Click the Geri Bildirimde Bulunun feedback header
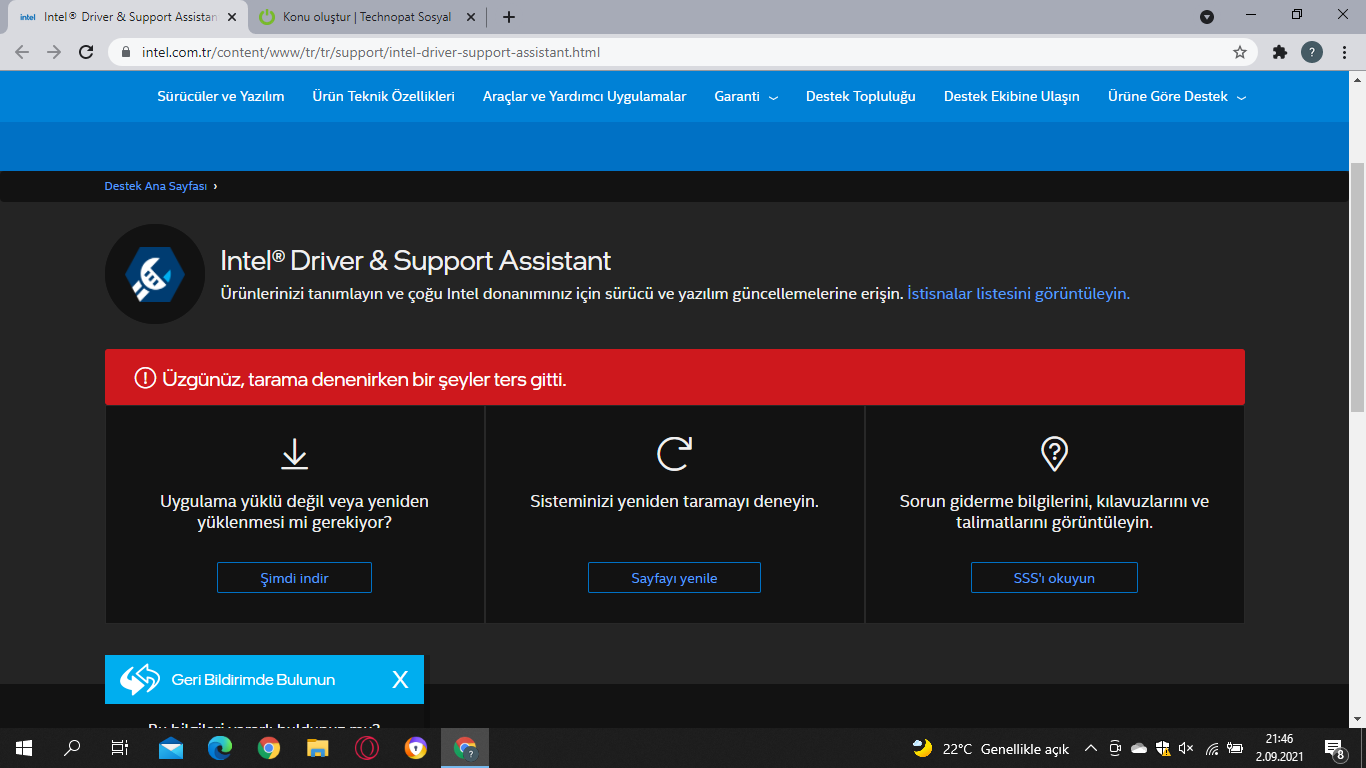This screenshot has width=1366, height=768. click(x=264, y=680)
